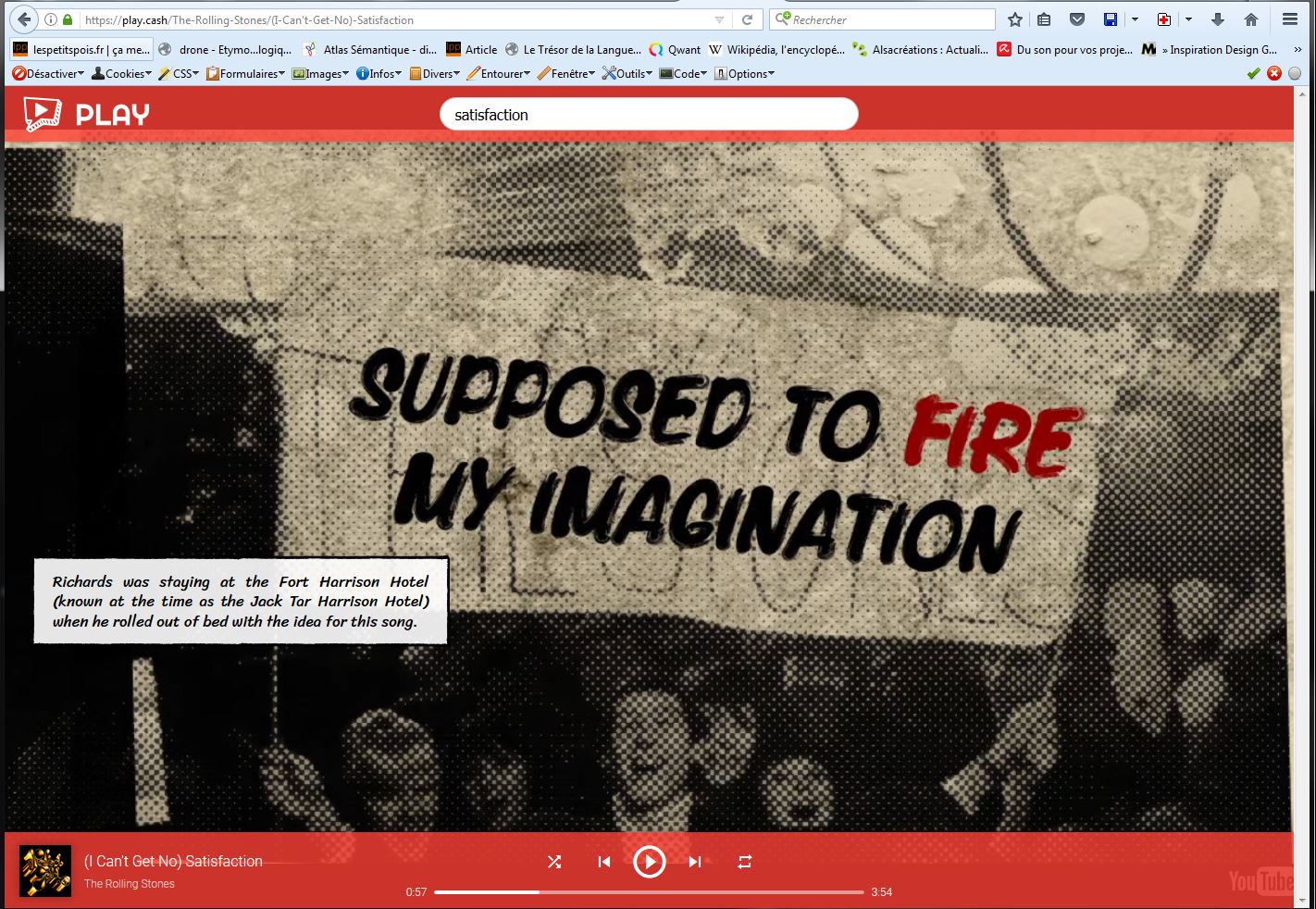Open the Wikipédia bookmark
The width and height of the screenshot is (1316, 909).
click(776, 50)
